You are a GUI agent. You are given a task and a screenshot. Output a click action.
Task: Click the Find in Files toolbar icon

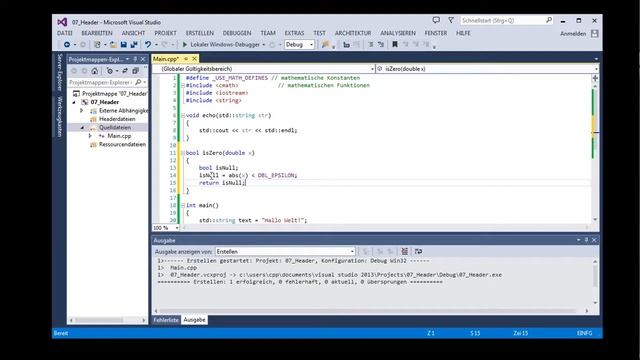click(325, 44)
